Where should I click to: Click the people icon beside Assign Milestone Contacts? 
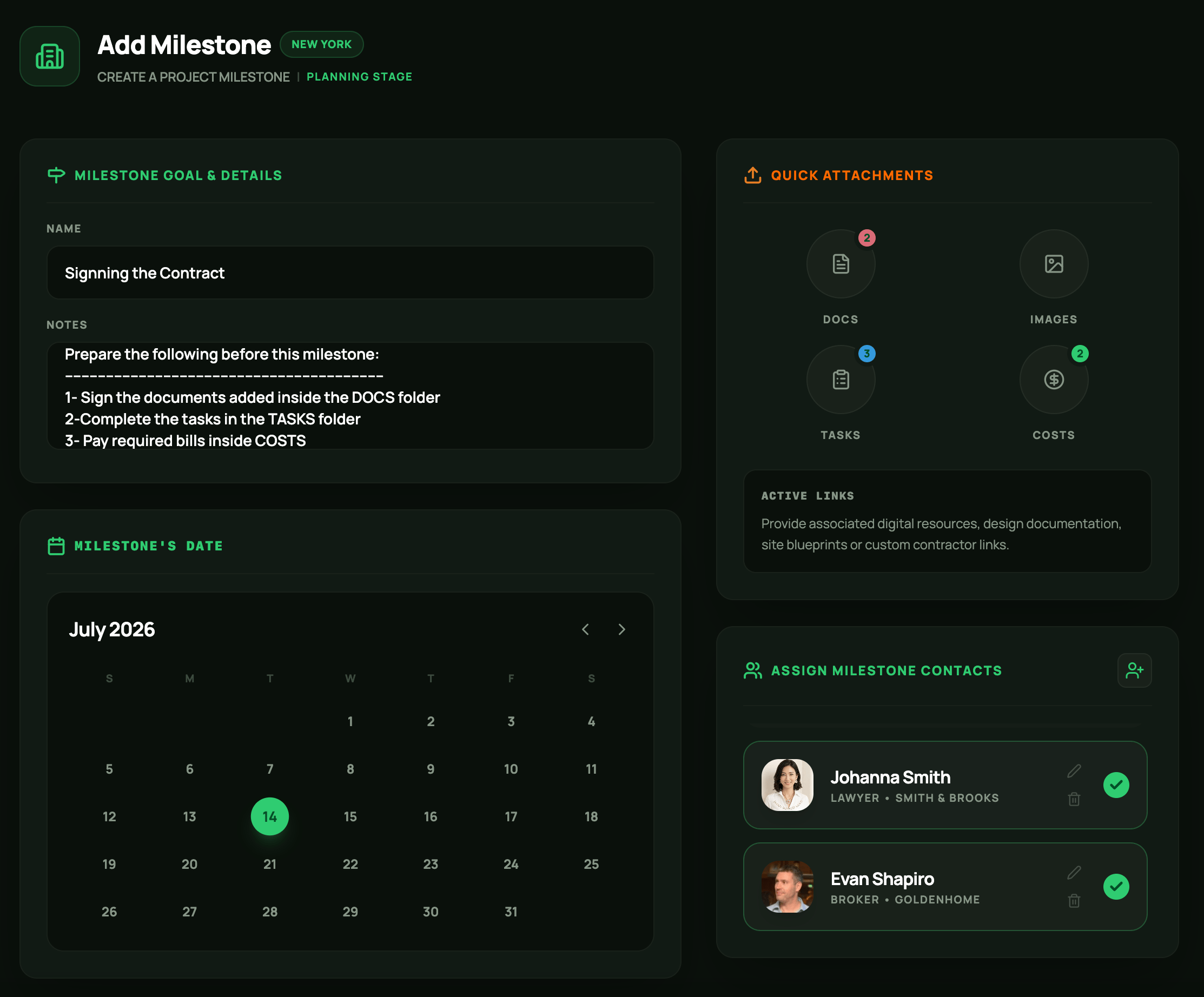pyautogui.click(x=753, y=670)
